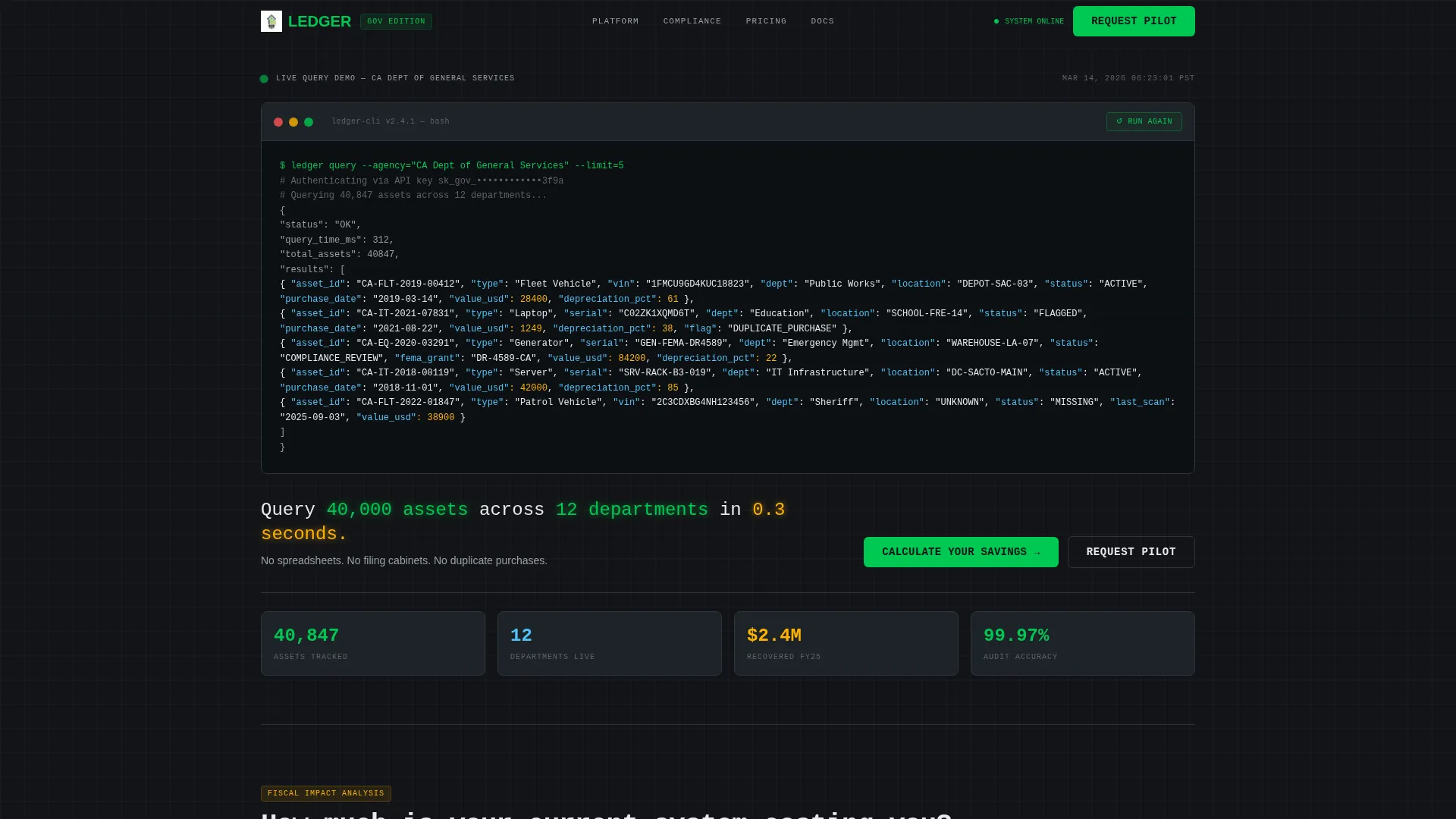Viewport: 1456px width, 819px height.
Task: Click VIN 1FMCU9GD4KUC18823
Action: (698, 284)
